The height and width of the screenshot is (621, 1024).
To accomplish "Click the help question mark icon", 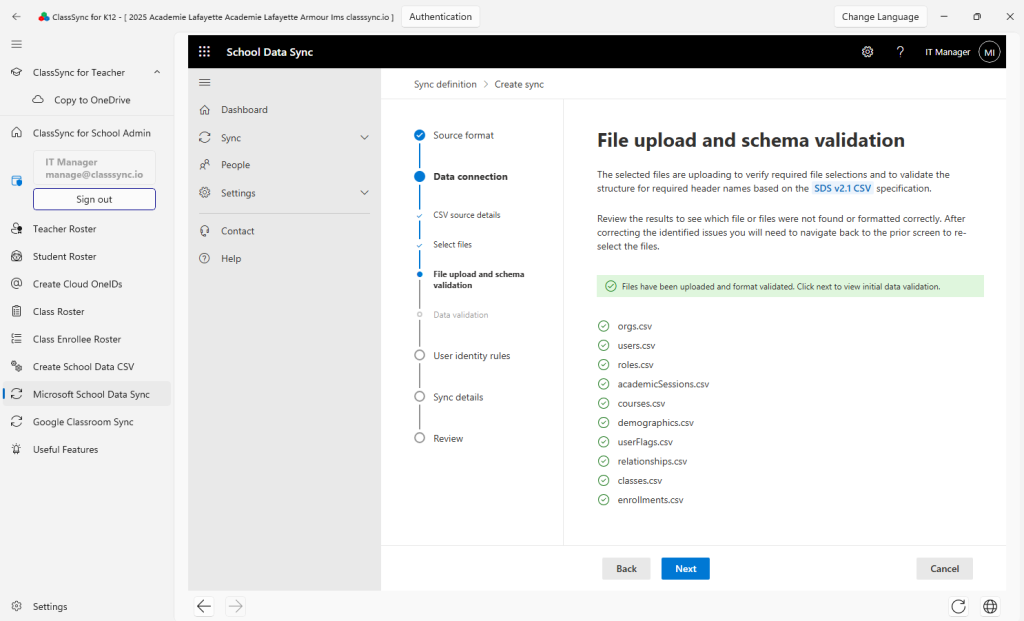I will (x=900, y=52).
